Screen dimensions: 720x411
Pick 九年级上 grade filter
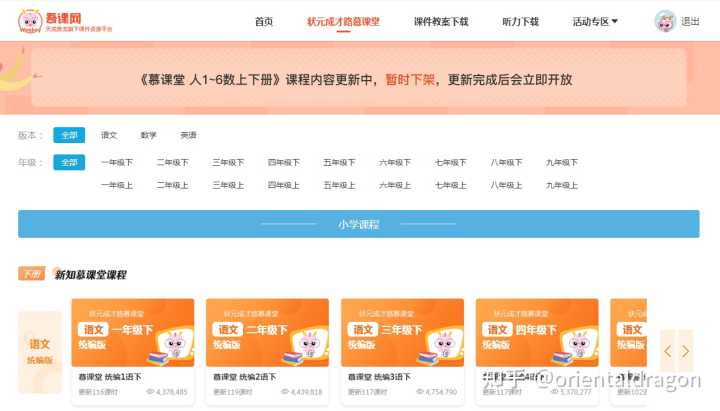[562, 186]
